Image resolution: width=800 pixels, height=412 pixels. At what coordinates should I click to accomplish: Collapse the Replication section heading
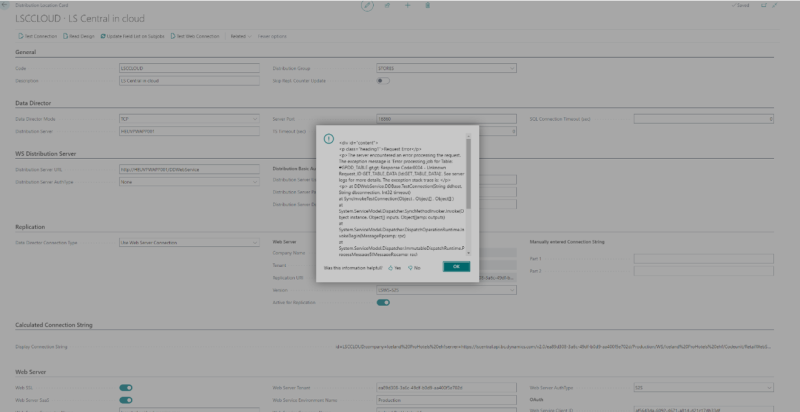[30, 227]
